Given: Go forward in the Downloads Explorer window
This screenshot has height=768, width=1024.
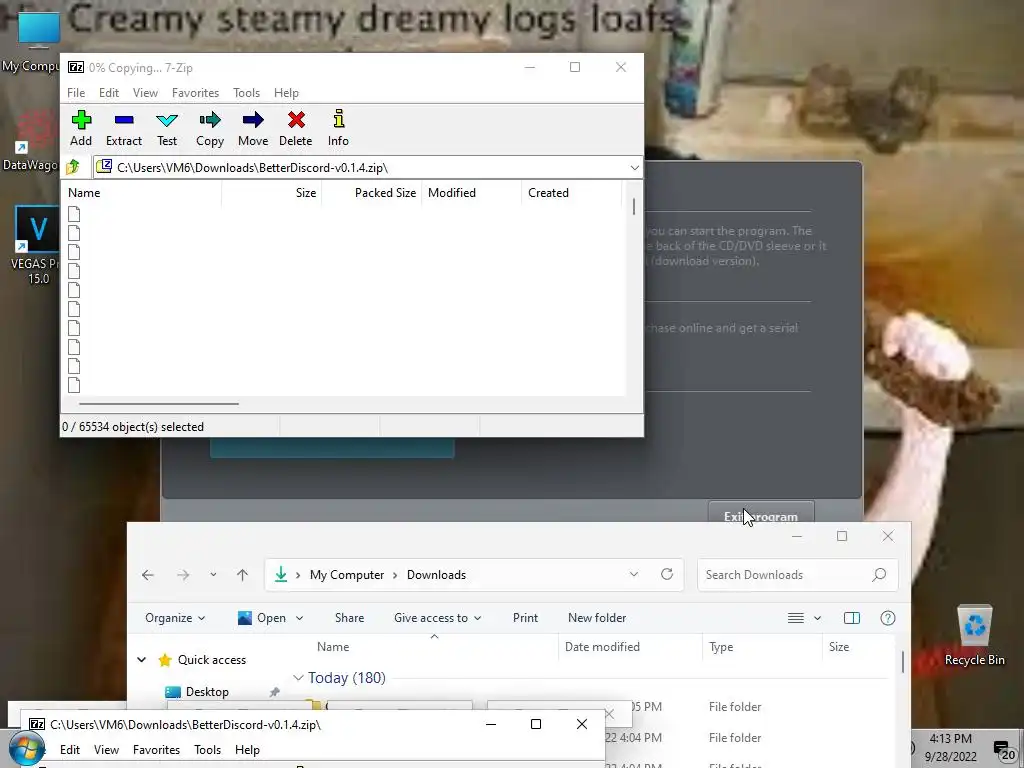Looking at the screenshot, I should [x=184, y=575].
